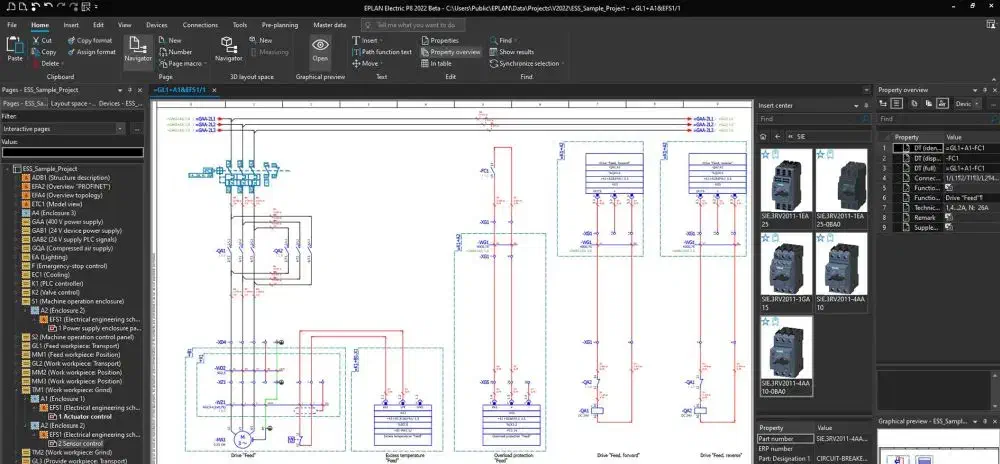Click the Paste icon in Clipboard group
The width and height of the screenshot is (1000, 464).
point(15,48)
